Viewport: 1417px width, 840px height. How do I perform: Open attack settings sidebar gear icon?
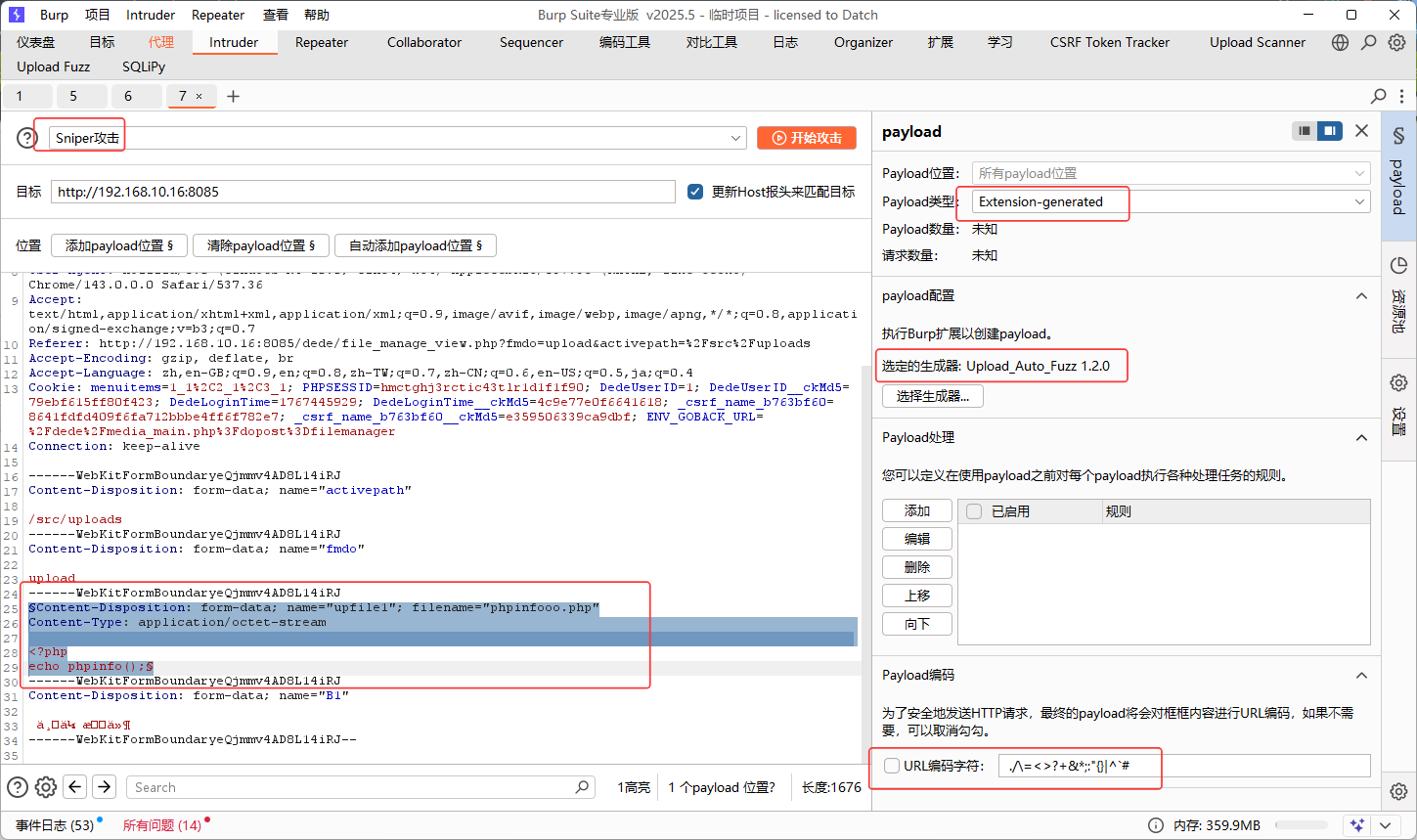(1398, 382)
